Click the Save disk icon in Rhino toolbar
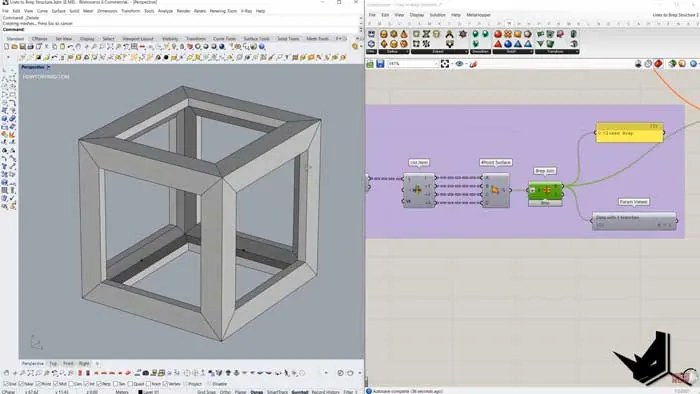 tap(22, 46)
